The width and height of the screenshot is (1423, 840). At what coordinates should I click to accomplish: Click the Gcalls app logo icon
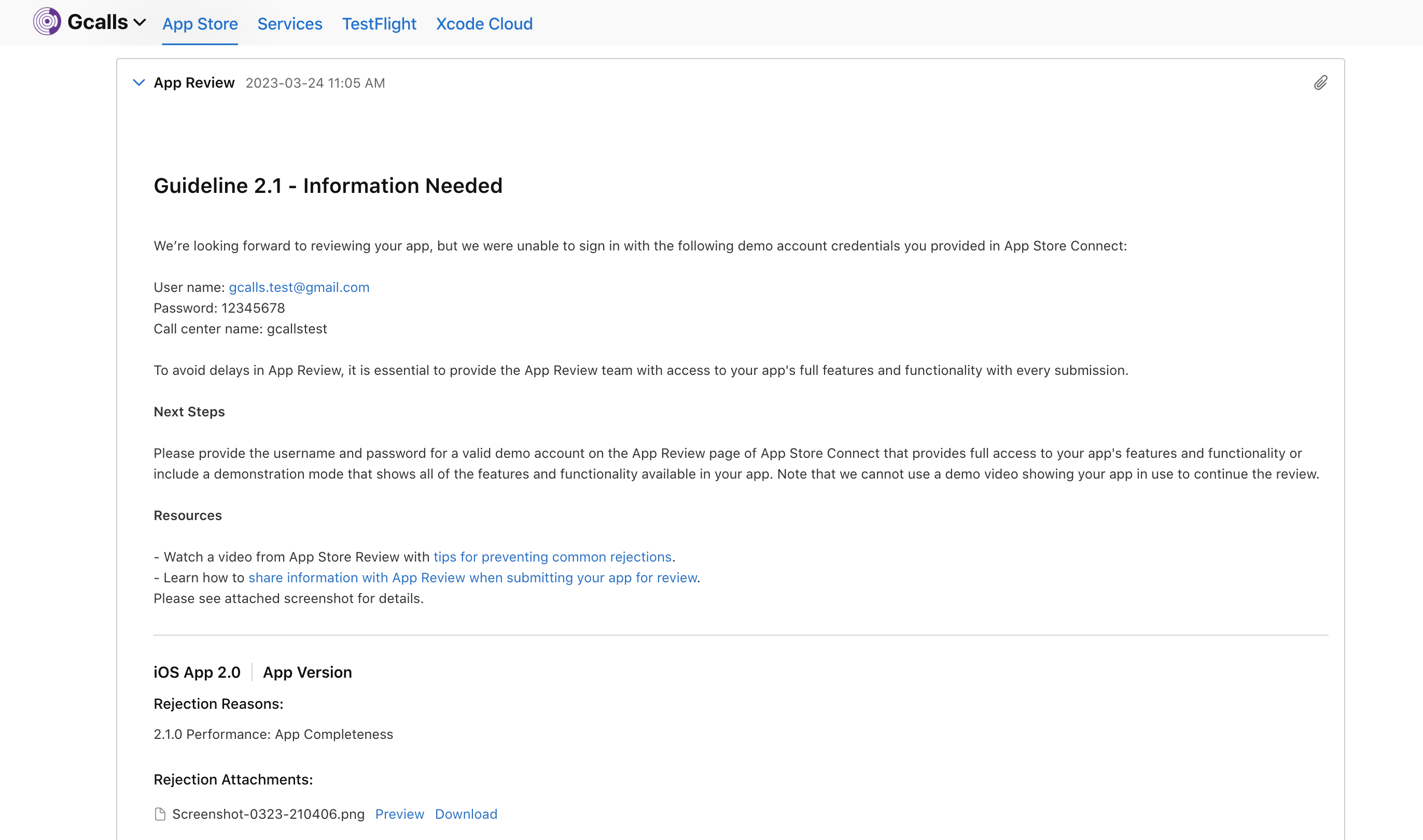click(x=47, y=22)
